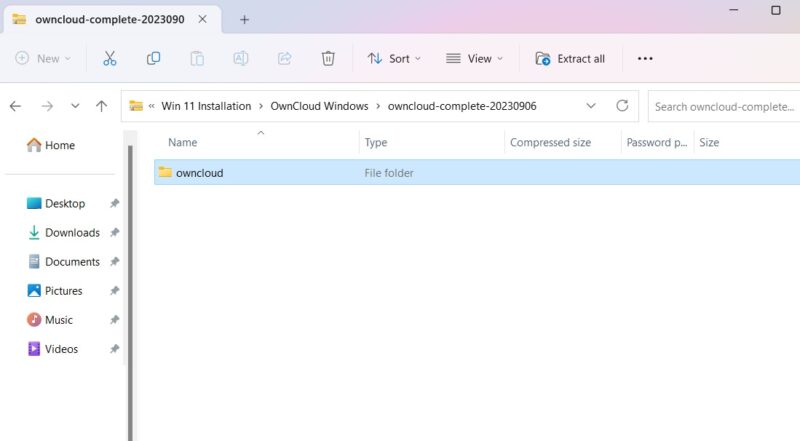
Task: Unpin Documents using its pin icon
Action: [114, 261]
